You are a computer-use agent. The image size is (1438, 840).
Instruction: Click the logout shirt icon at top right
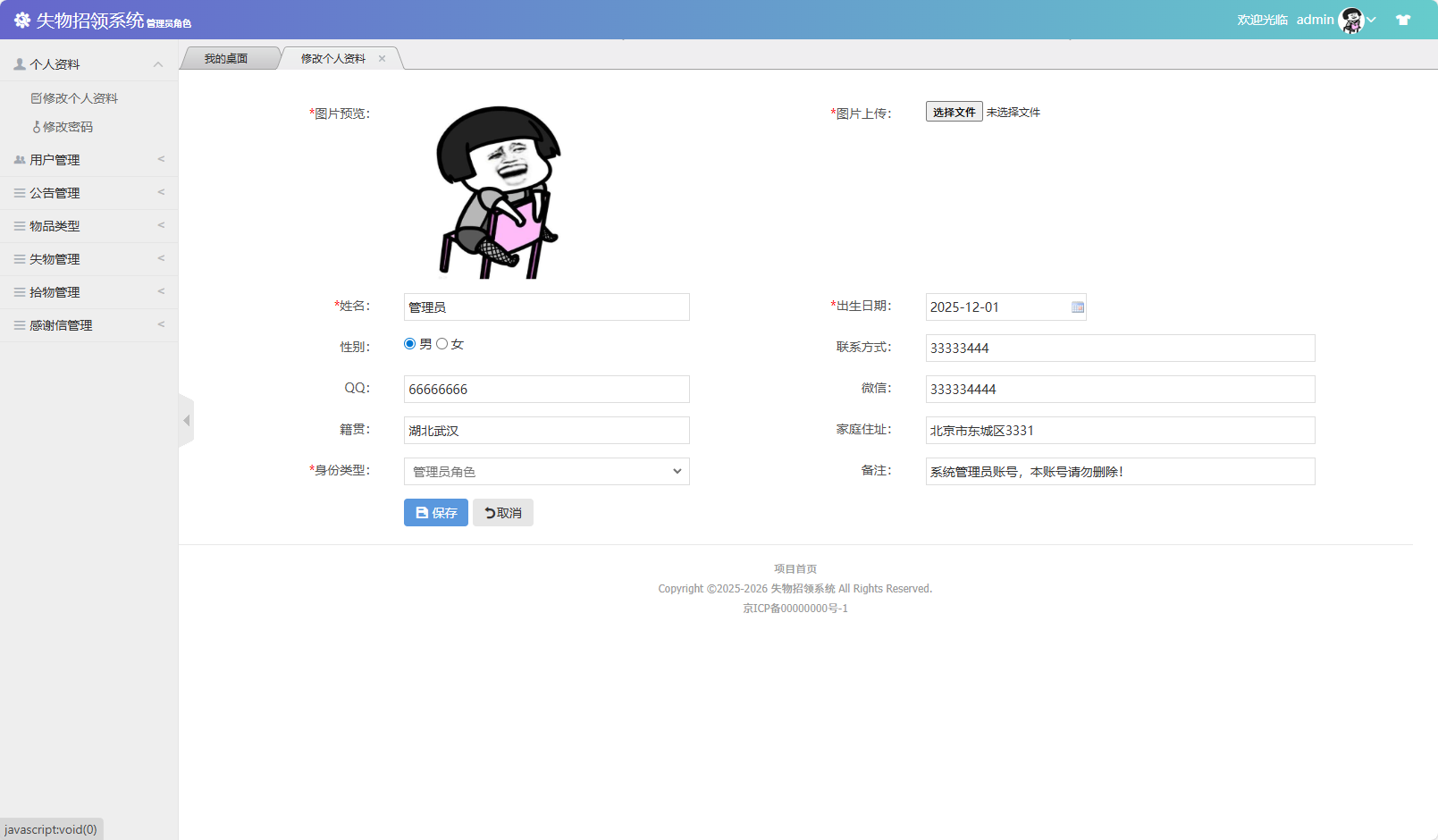coord(1403,19)
